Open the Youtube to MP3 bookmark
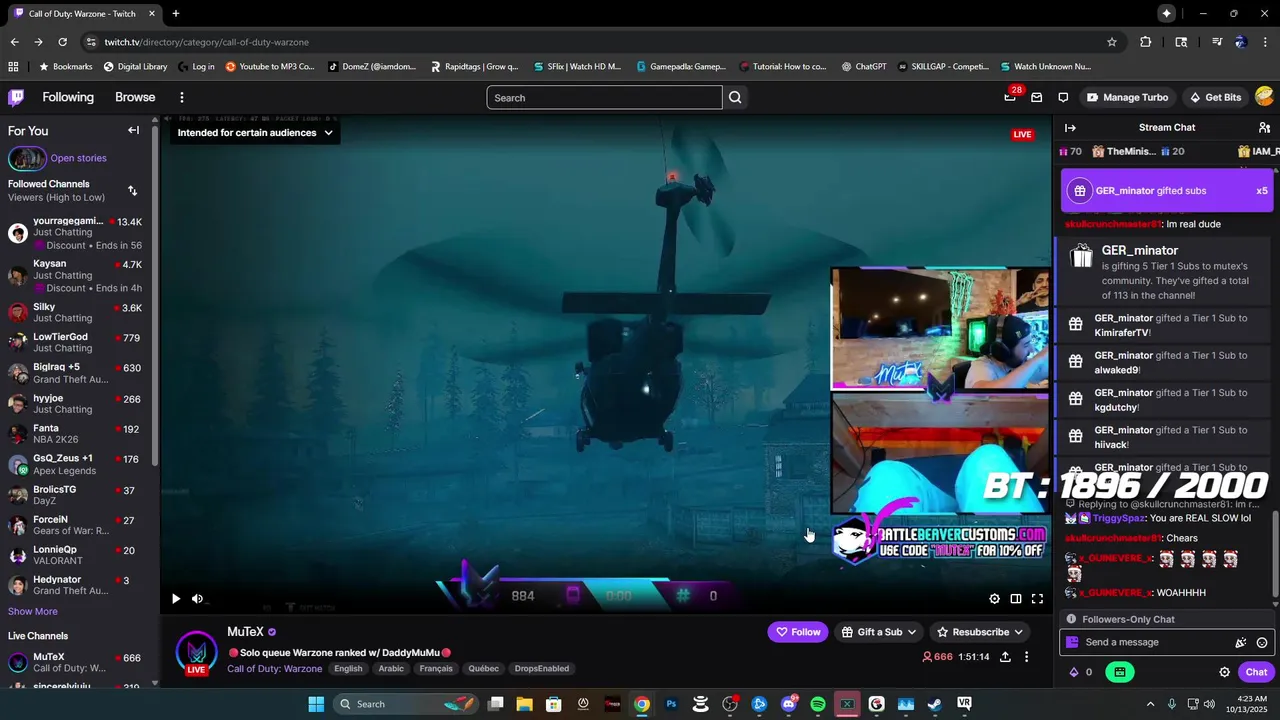1280x720 pixels. tap(270, 67)
